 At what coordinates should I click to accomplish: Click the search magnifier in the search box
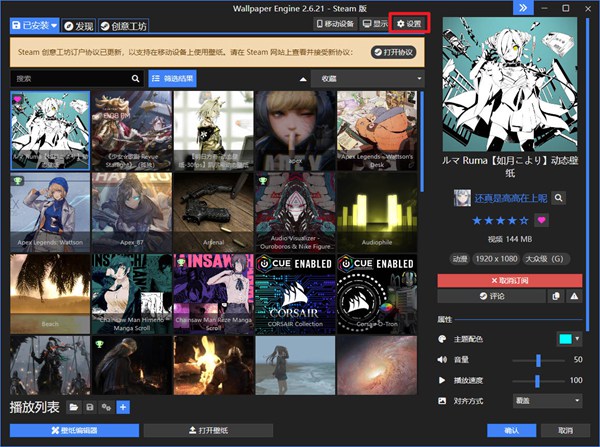click(x=136, y=78)
